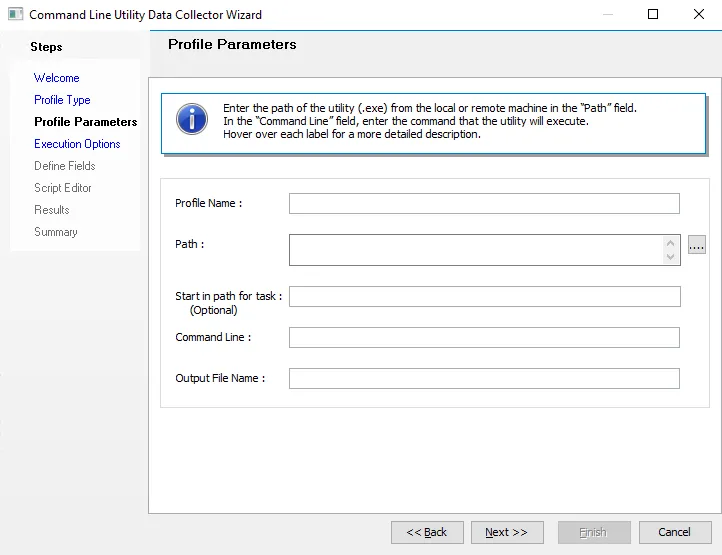
Task: Open the Execution Options step
Action: tap(77, 144)
